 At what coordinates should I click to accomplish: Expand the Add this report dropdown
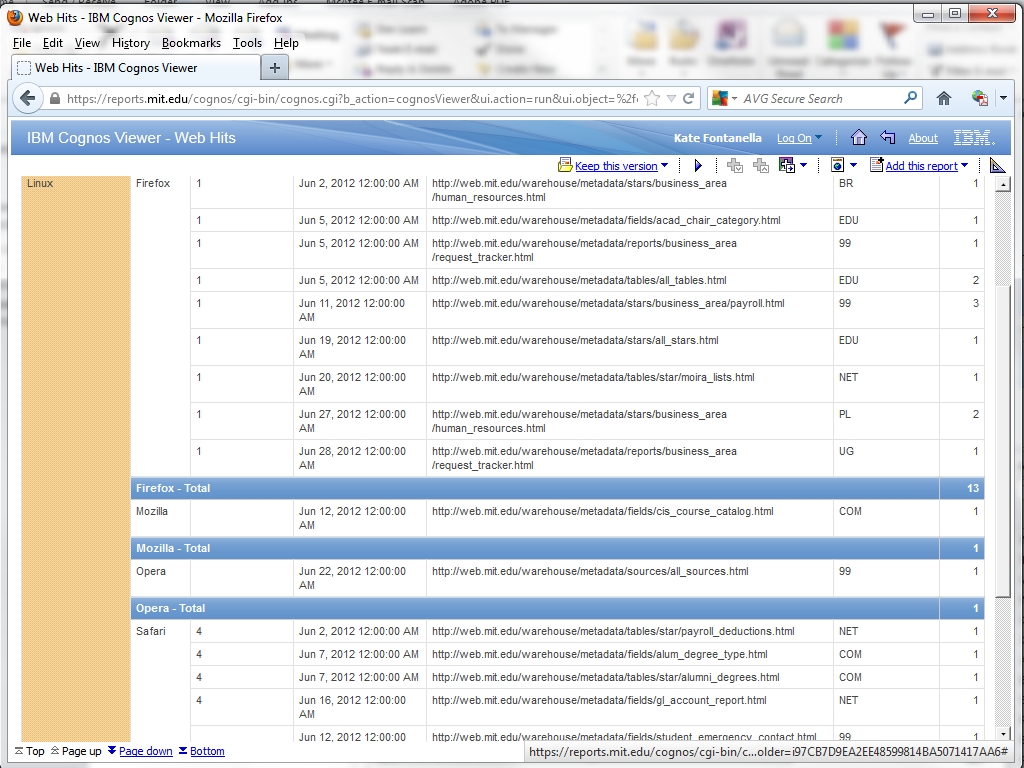pyautogui.click(x=964, y=166)
